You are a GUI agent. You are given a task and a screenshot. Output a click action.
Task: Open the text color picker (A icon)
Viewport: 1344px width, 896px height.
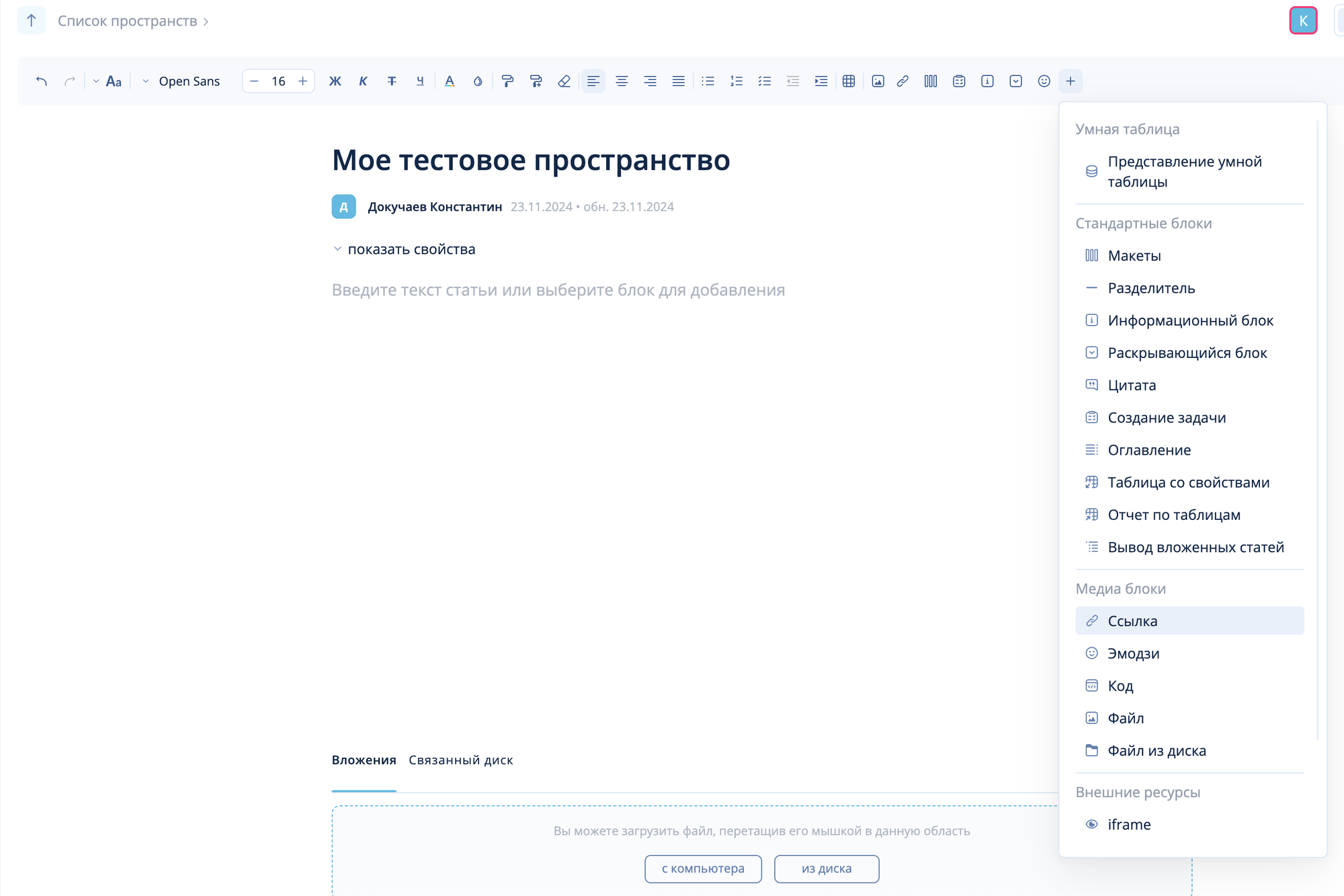pyautogui.click(x=450, y=81)
